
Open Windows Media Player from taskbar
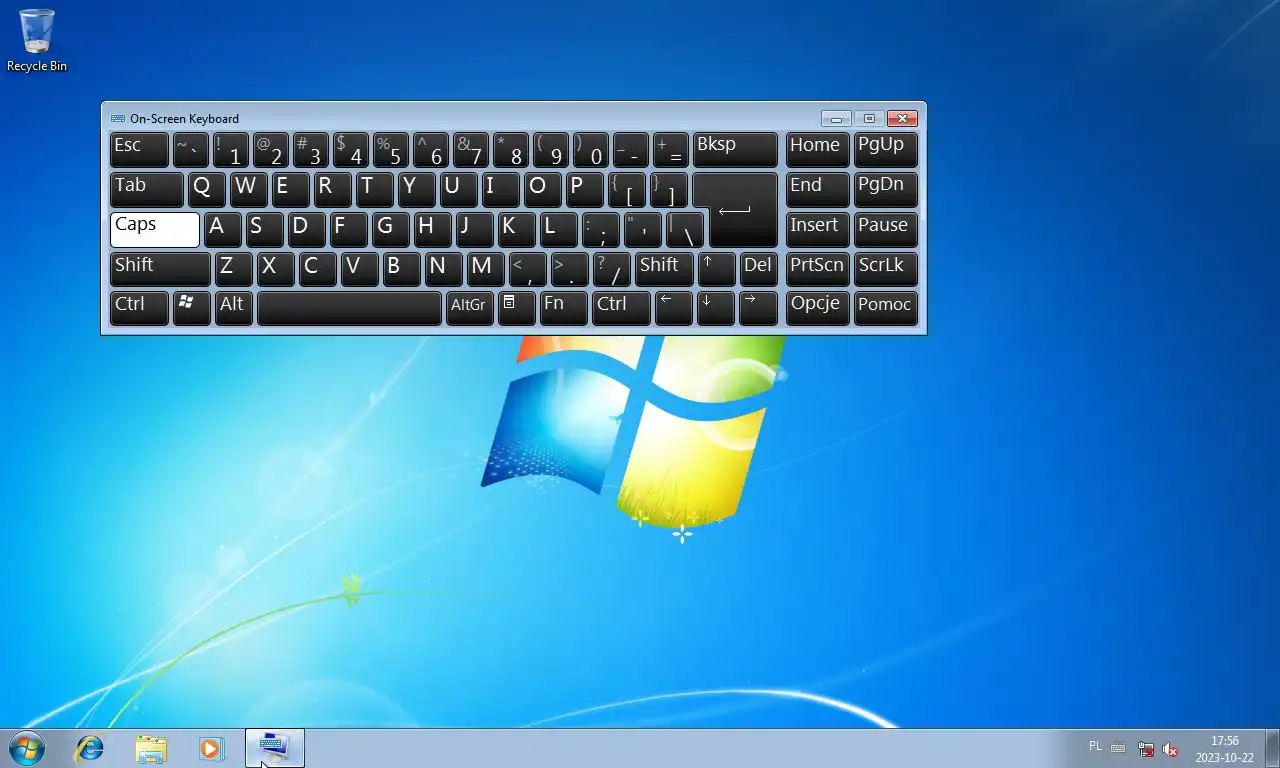tap(211, 748)
